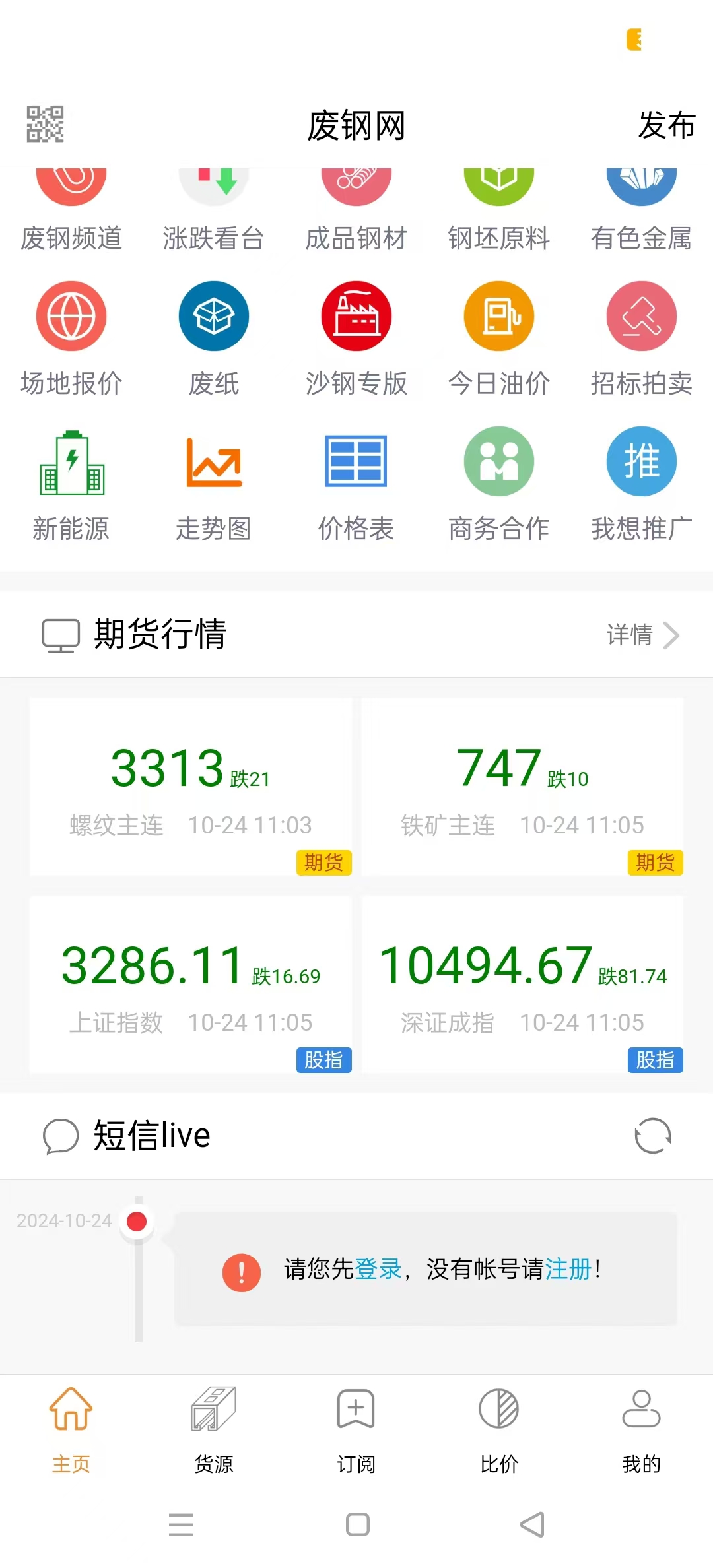Tap Android home square button

tap(358, 1524)
